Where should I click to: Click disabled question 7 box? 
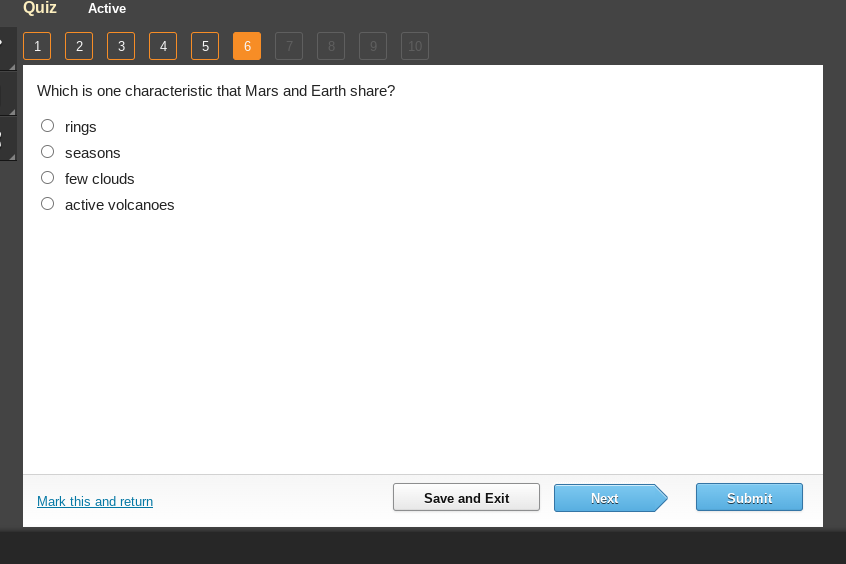[x=289, y=46]
